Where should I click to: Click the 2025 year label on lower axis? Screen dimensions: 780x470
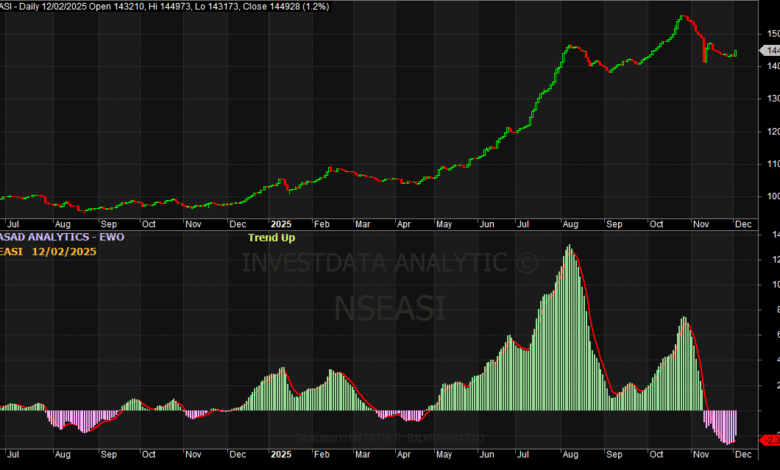click(x=278, y=453)
